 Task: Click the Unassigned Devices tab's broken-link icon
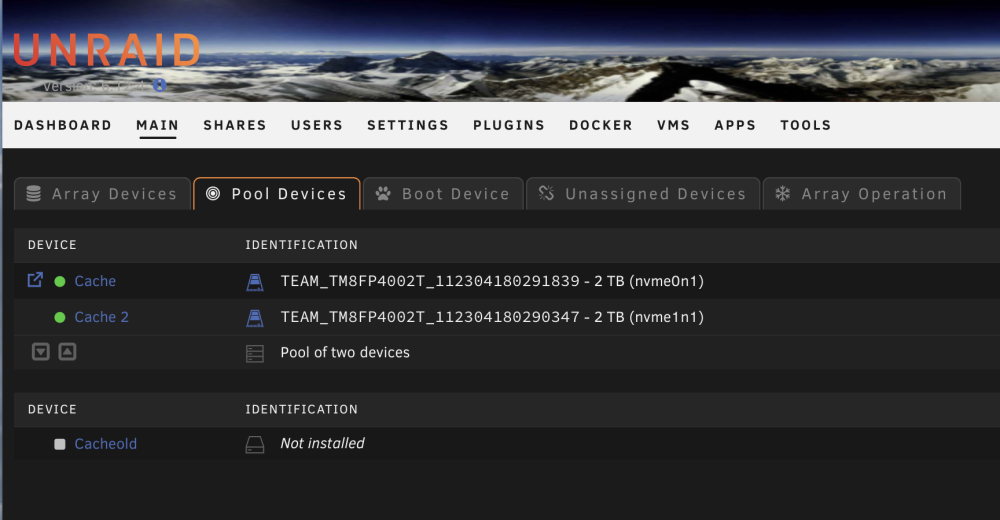[547, 193]
